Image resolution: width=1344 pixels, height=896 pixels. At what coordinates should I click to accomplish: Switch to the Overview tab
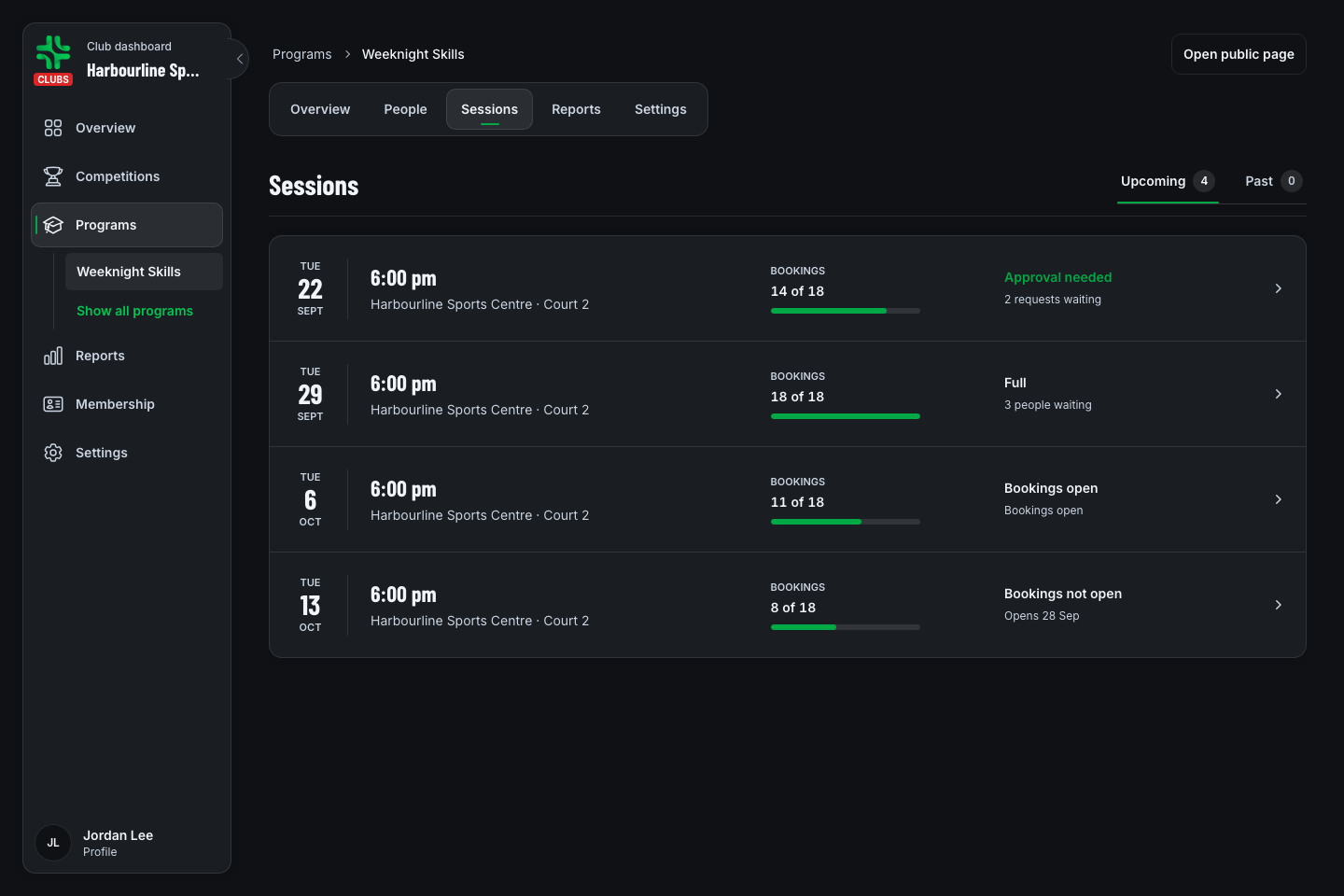tap(320, 109)
